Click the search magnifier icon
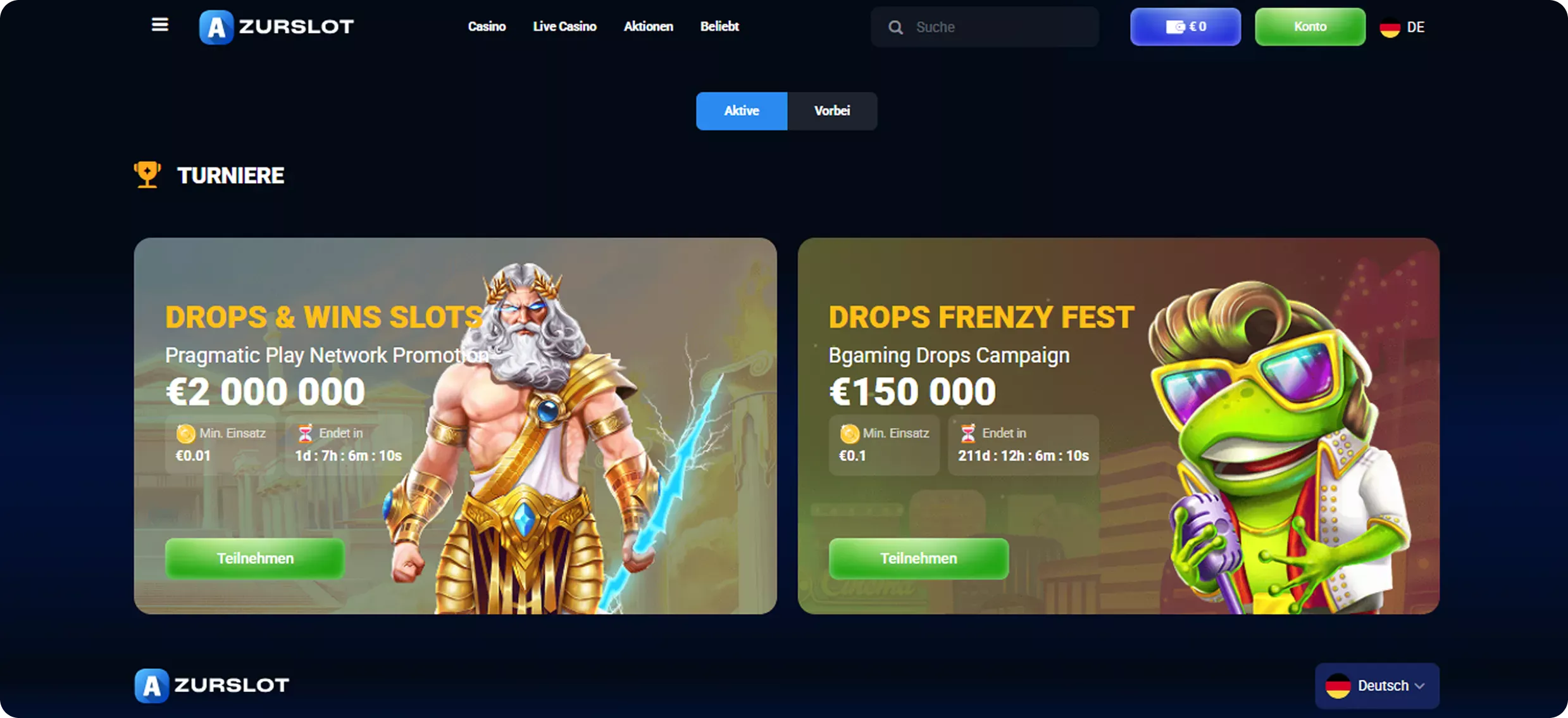This screenshot has width=1568, height=718. (x=895, y=27)
